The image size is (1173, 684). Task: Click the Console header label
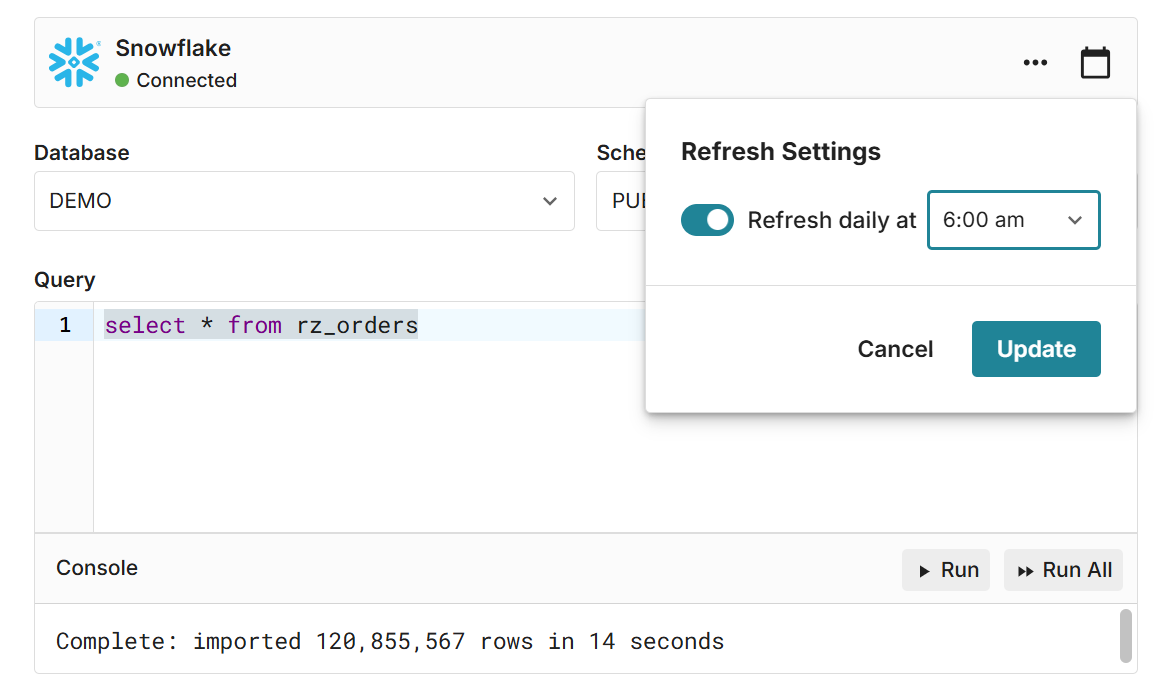97,568
